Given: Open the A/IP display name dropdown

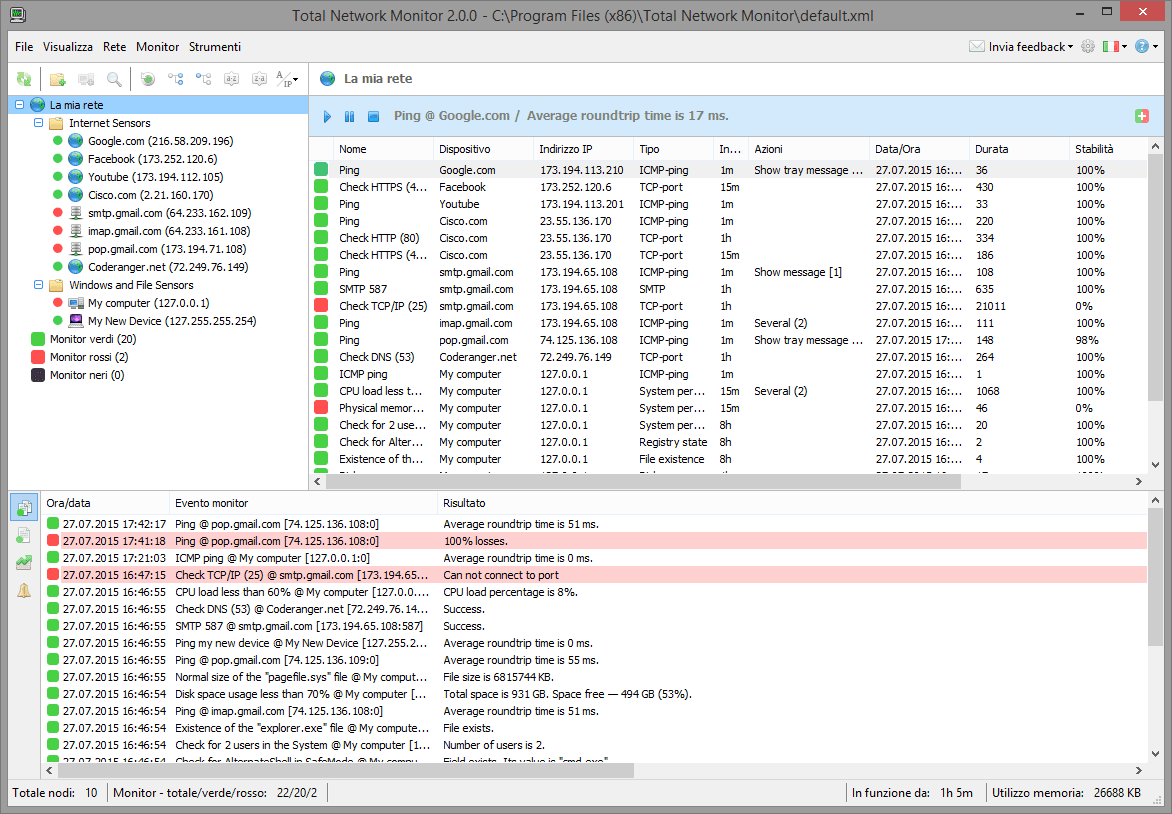Looking at the screenshot, I should point(287,79).
